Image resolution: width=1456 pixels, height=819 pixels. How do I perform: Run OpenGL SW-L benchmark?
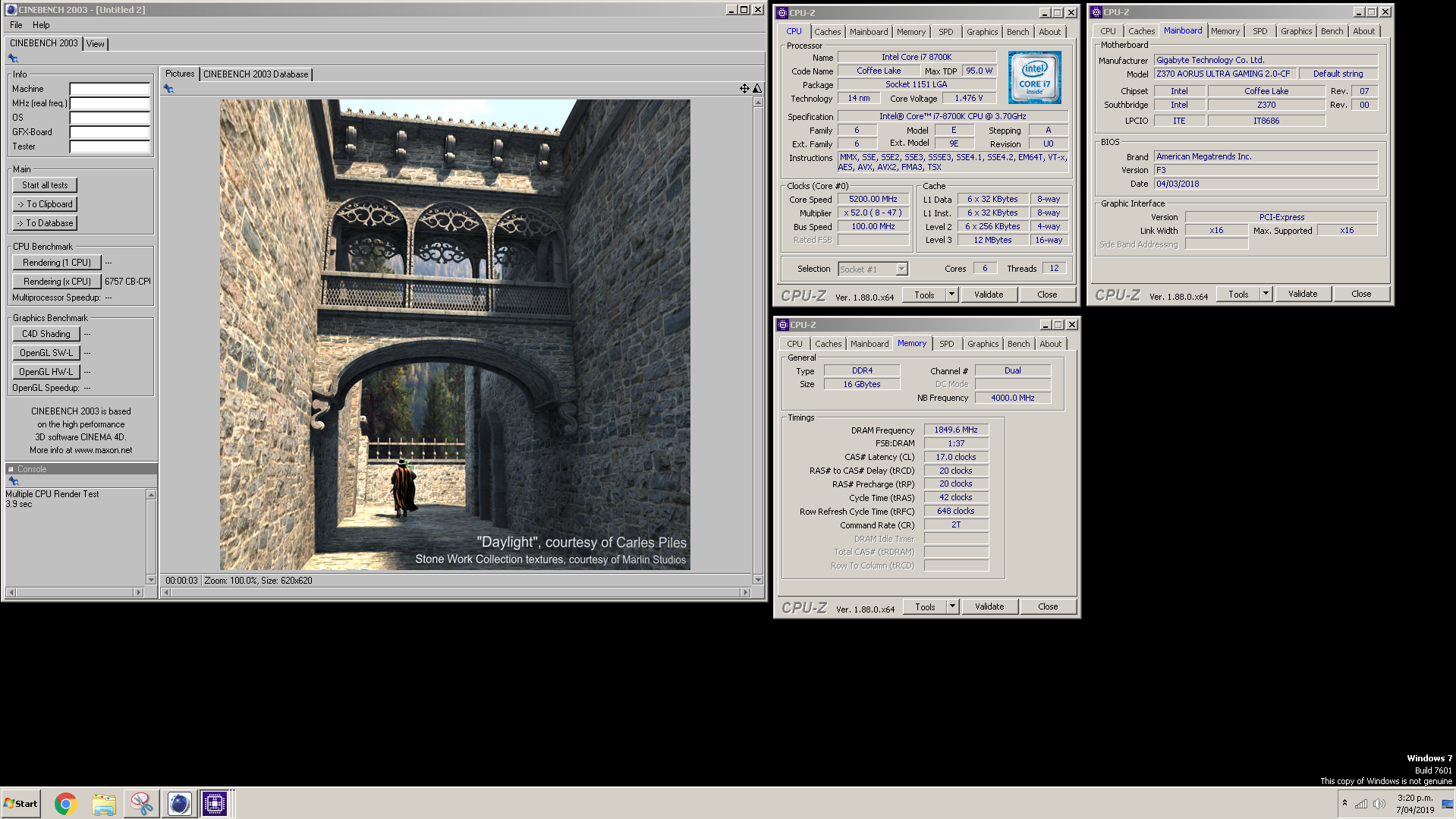pos(46,353)
